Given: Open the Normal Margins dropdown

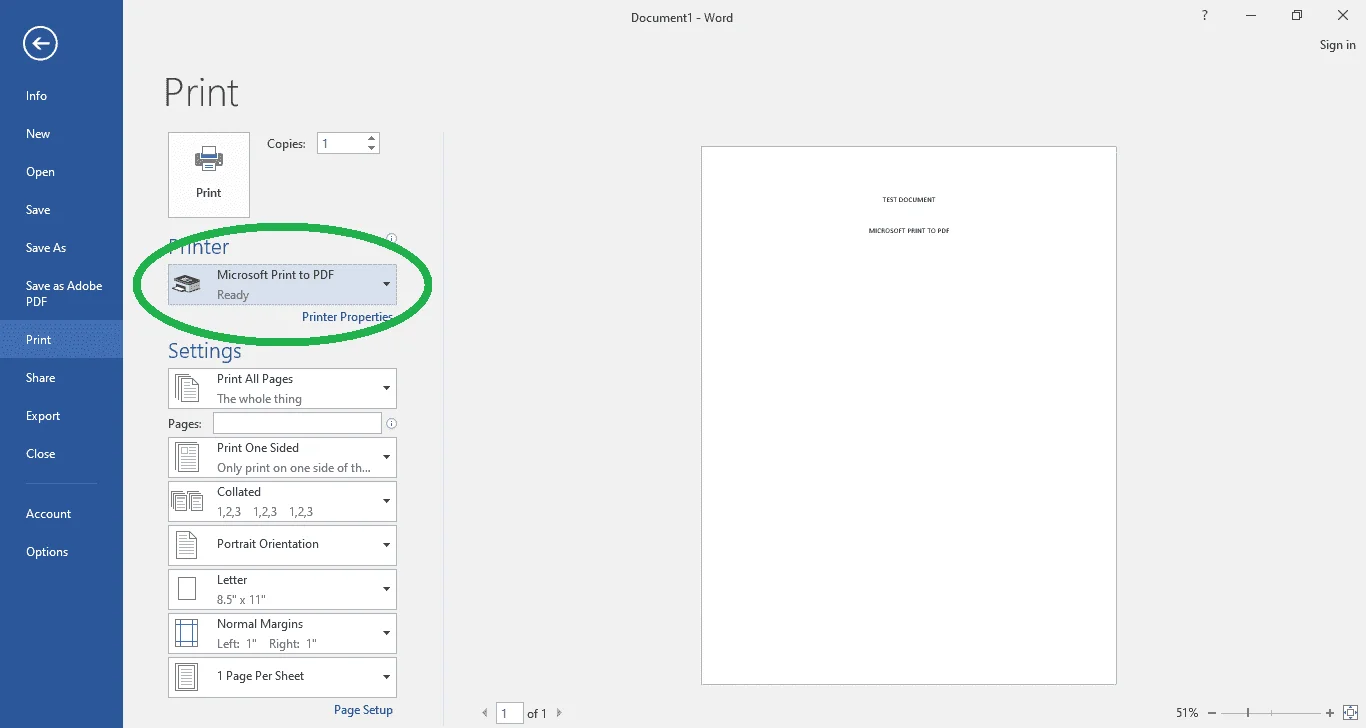Looking at the screenshot, I should point(282,633).
